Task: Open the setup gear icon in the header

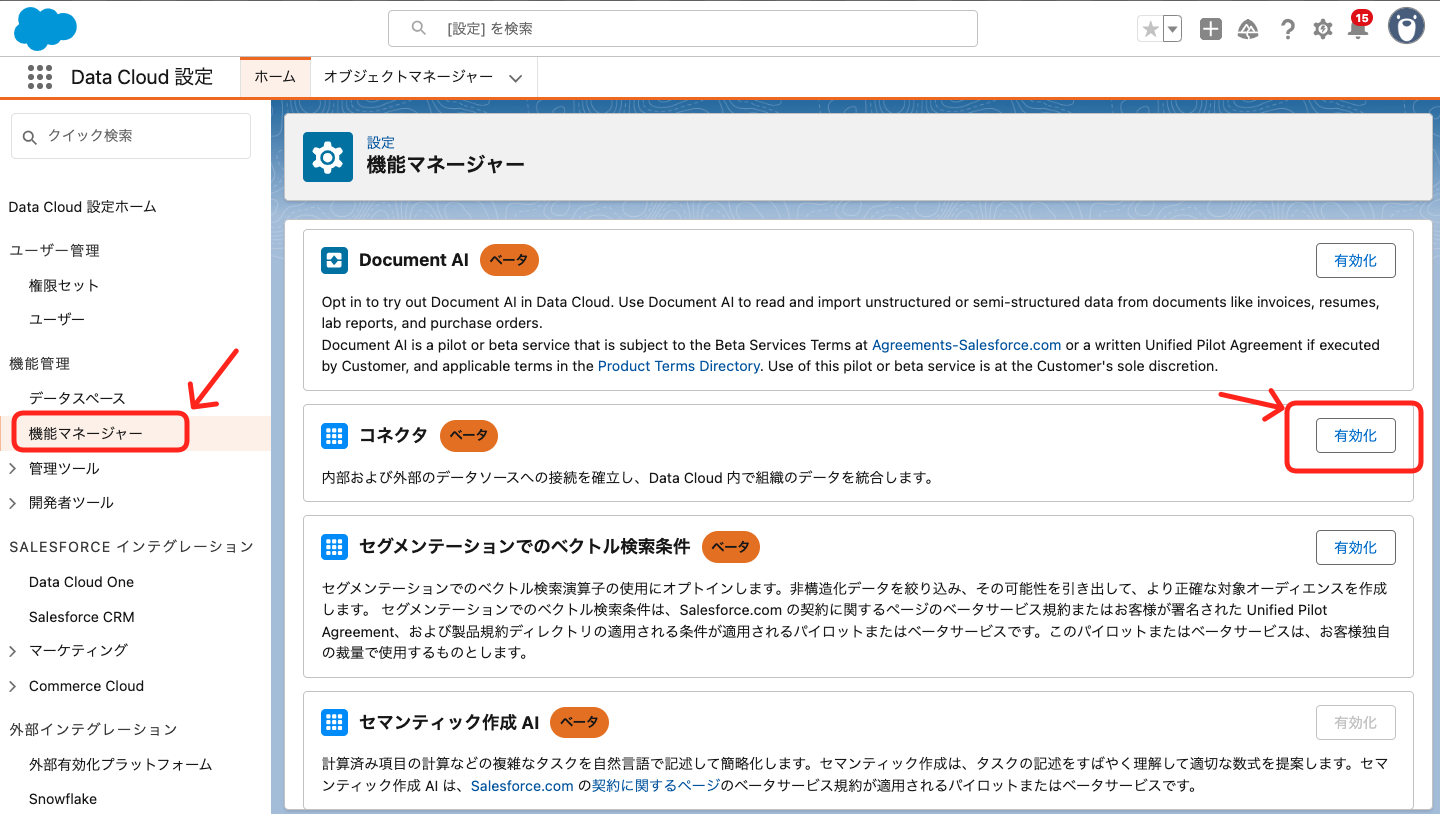Action: click(1323, 29)
